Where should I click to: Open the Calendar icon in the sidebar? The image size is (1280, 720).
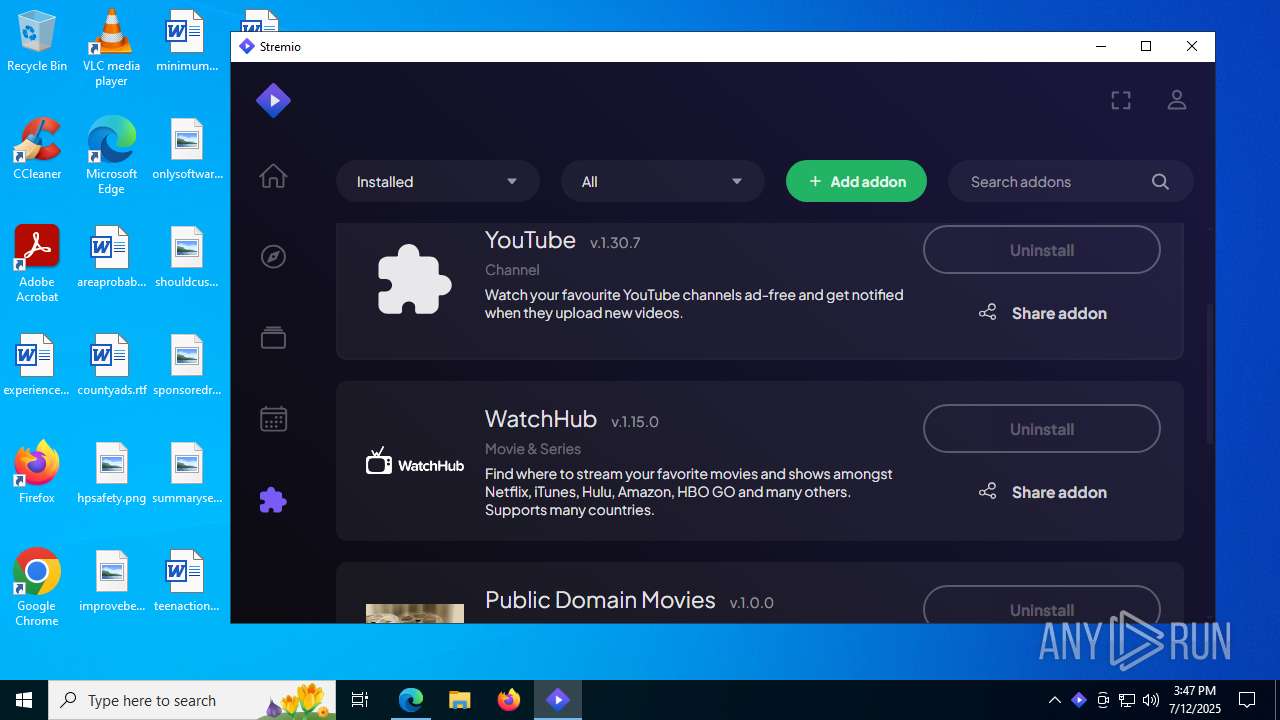[x=273, y=418]
